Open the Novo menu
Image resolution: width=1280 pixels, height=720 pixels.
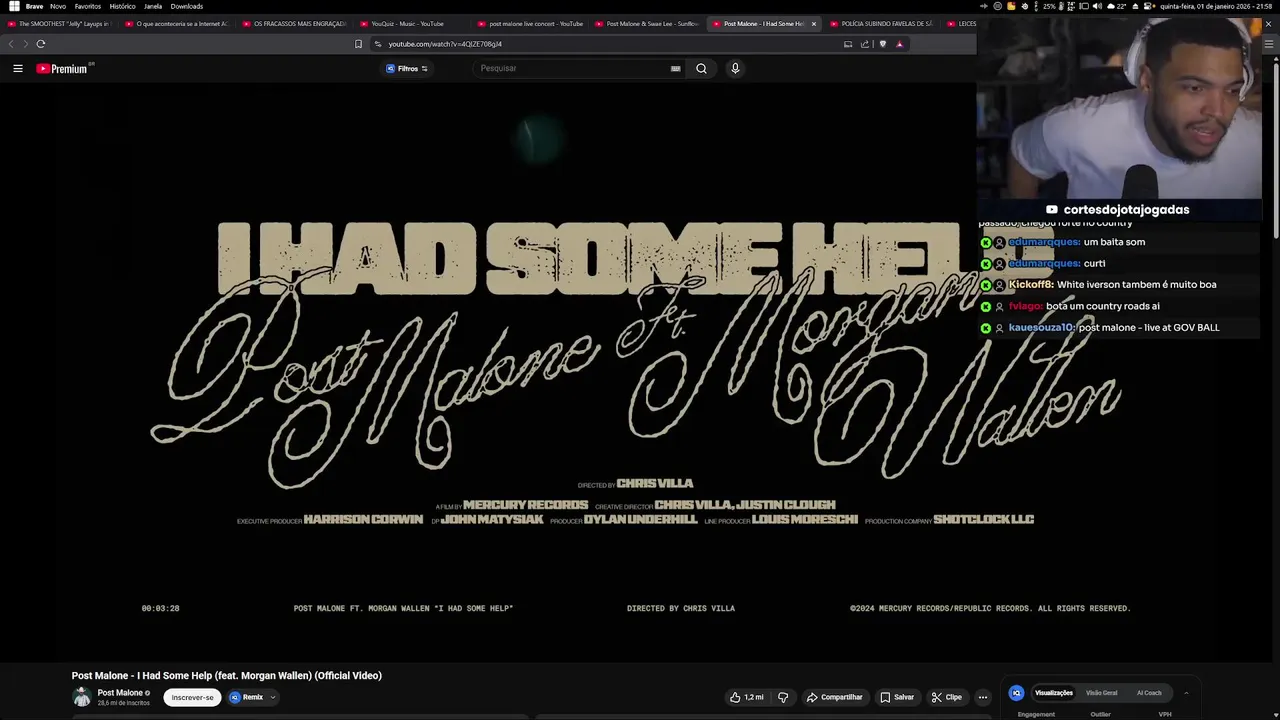(58, 6)
